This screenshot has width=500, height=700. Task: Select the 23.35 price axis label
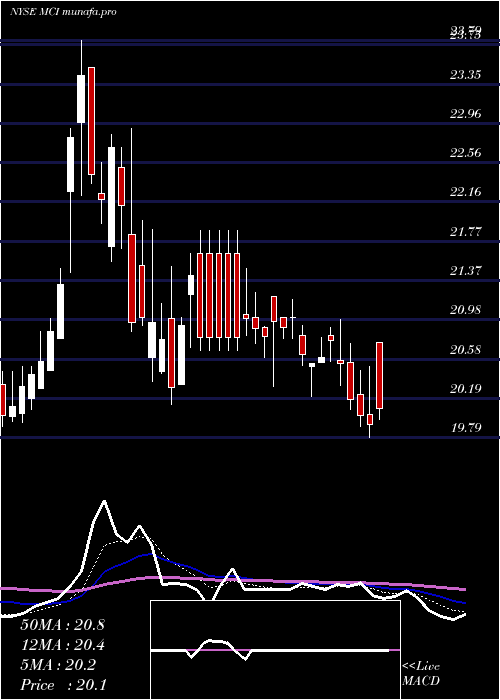pos(466,75)
